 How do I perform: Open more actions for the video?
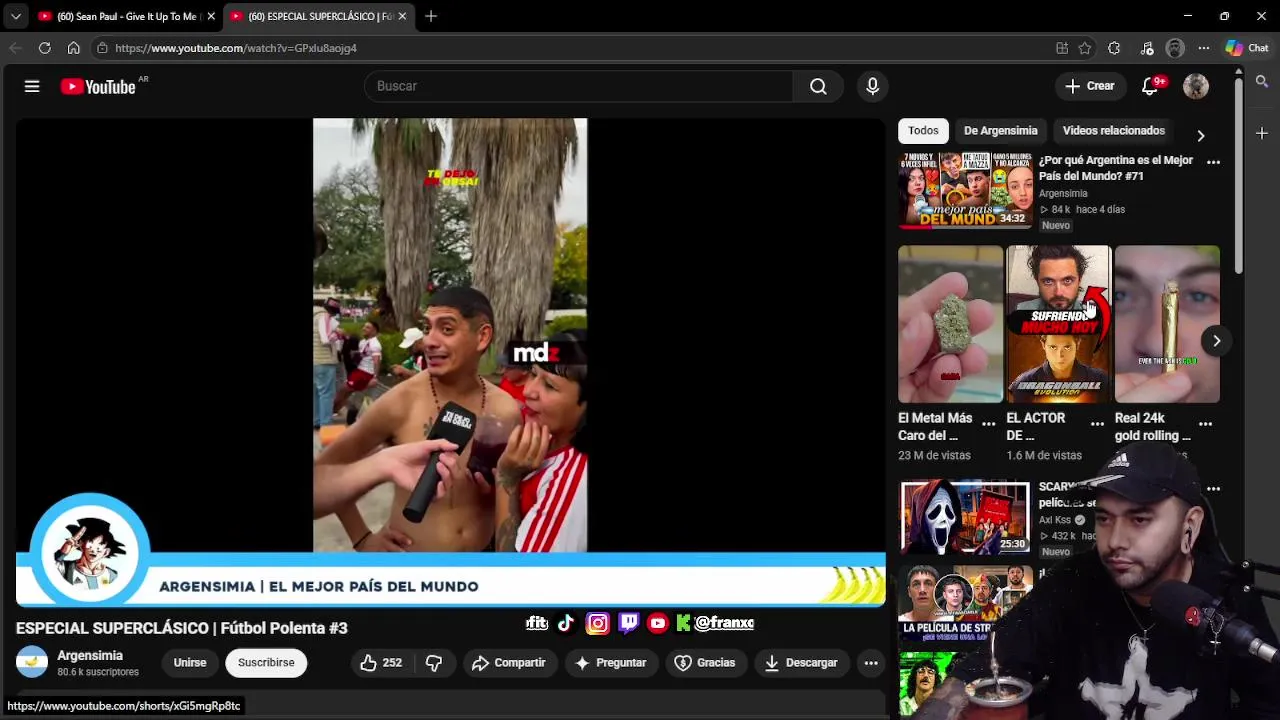point(871,663)
